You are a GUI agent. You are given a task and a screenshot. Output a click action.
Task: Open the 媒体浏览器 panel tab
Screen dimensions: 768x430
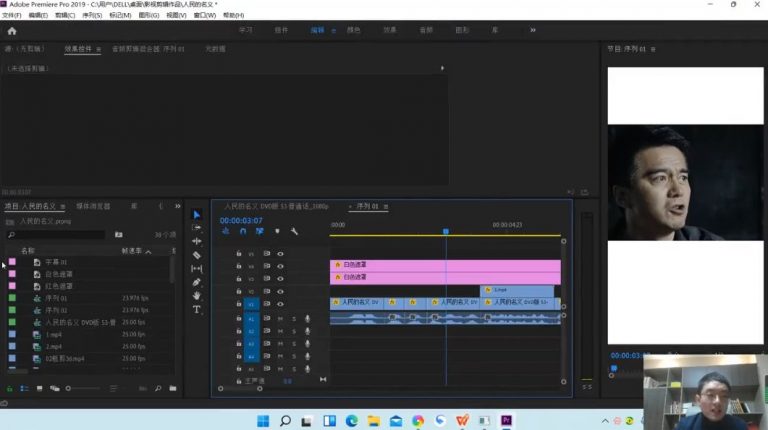93,207
